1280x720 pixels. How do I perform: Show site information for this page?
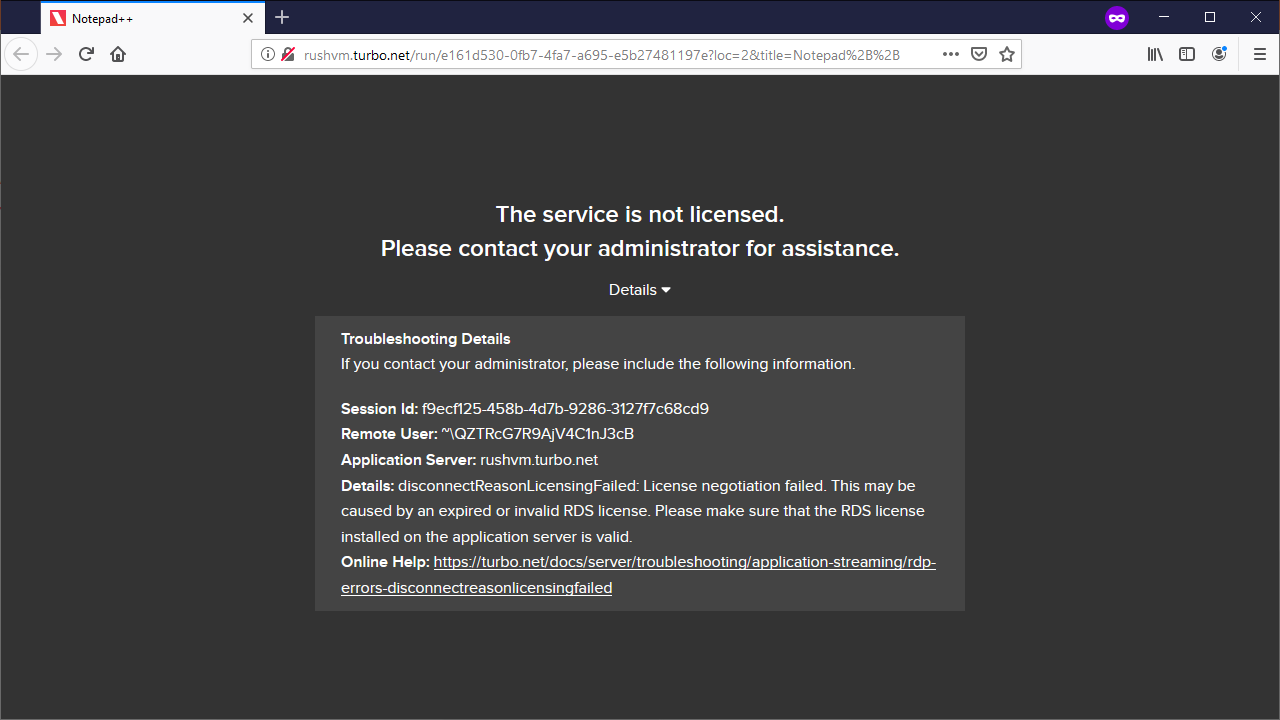(x=268, y=55)
